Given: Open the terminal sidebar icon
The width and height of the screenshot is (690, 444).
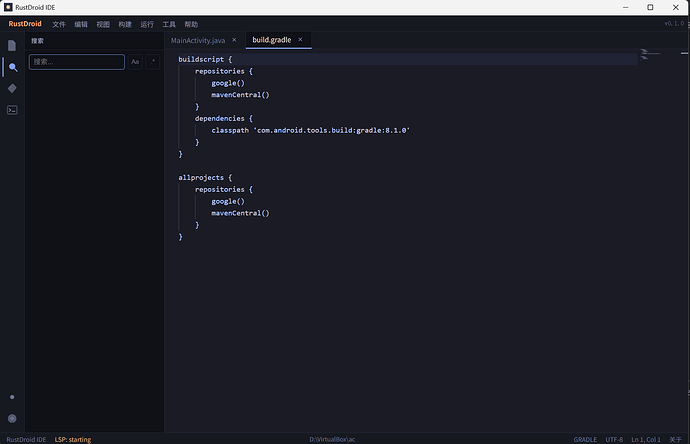Looking at the screenshot, I should [12, 110].
